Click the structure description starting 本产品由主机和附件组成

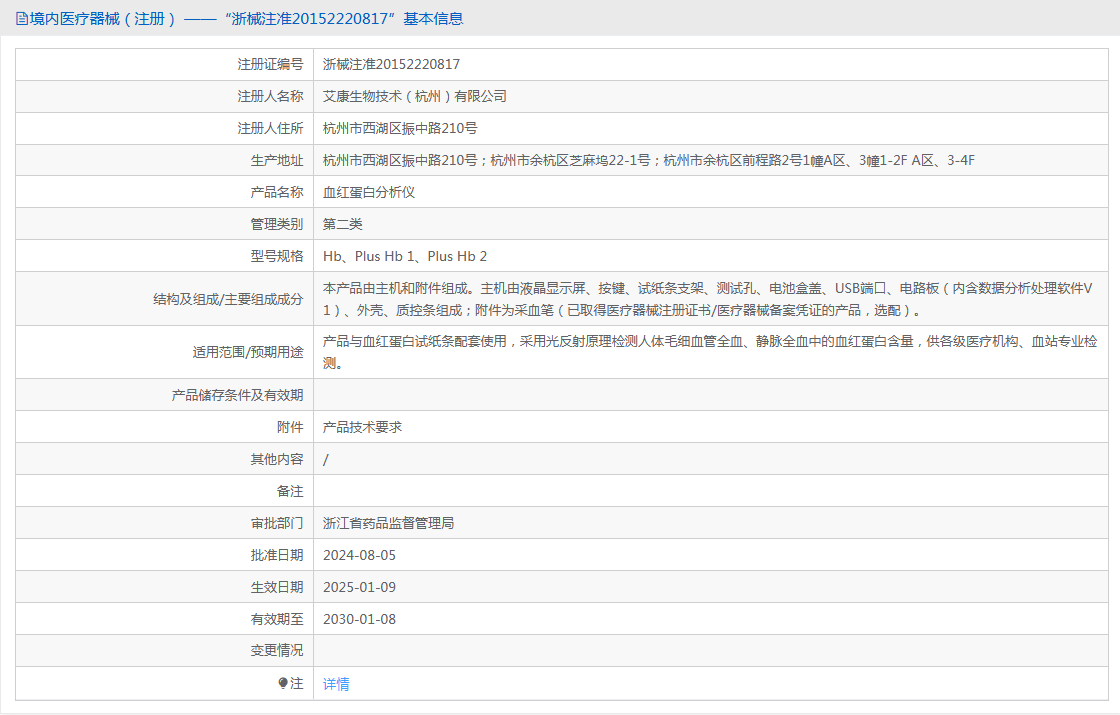click(707, 299)
